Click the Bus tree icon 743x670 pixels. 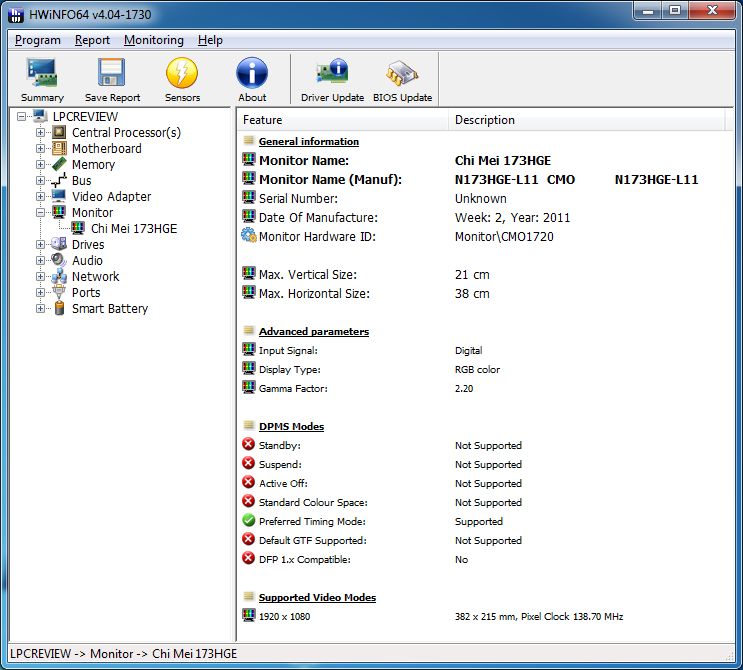59,180
